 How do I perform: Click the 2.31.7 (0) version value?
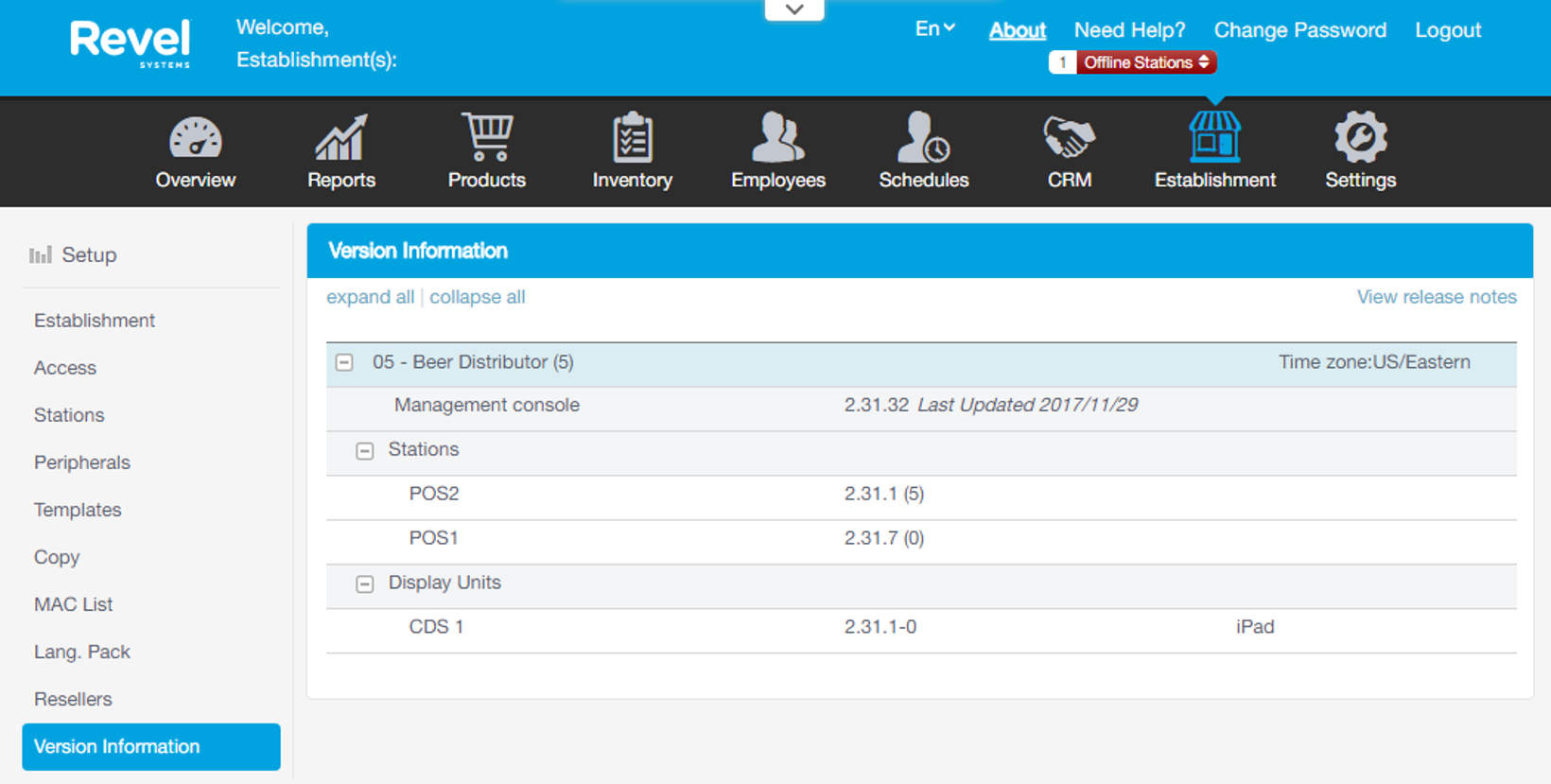(x=884, y=538)
